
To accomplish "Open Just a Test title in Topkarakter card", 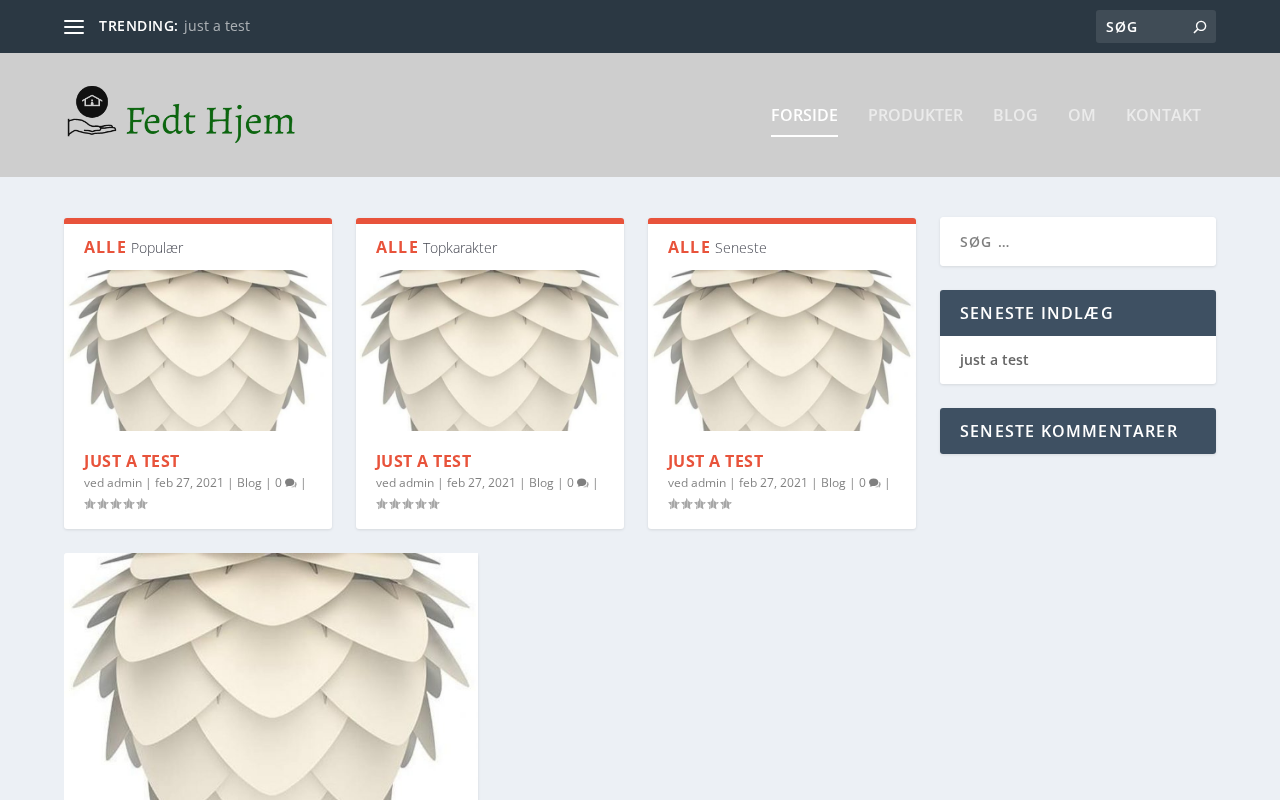I will point(423,461).
